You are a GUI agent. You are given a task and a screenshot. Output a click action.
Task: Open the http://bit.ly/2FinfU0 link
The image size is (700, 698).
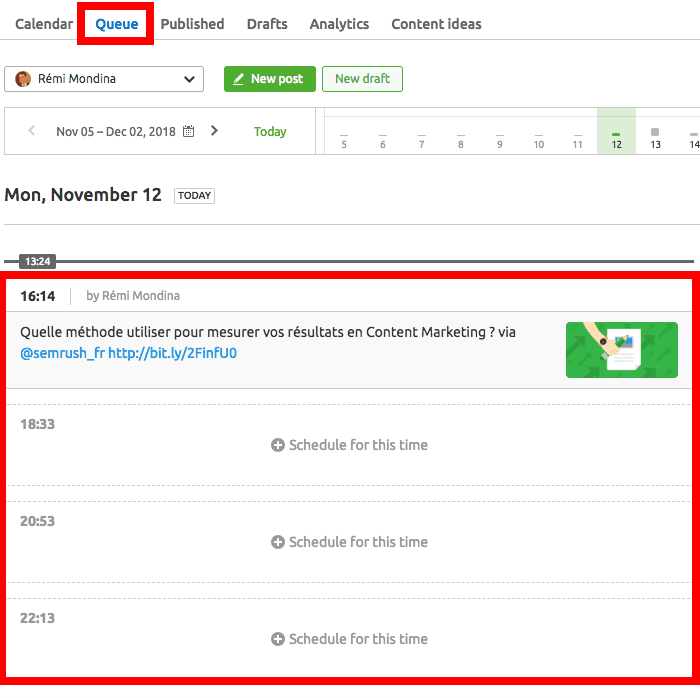tap(172, 353)
